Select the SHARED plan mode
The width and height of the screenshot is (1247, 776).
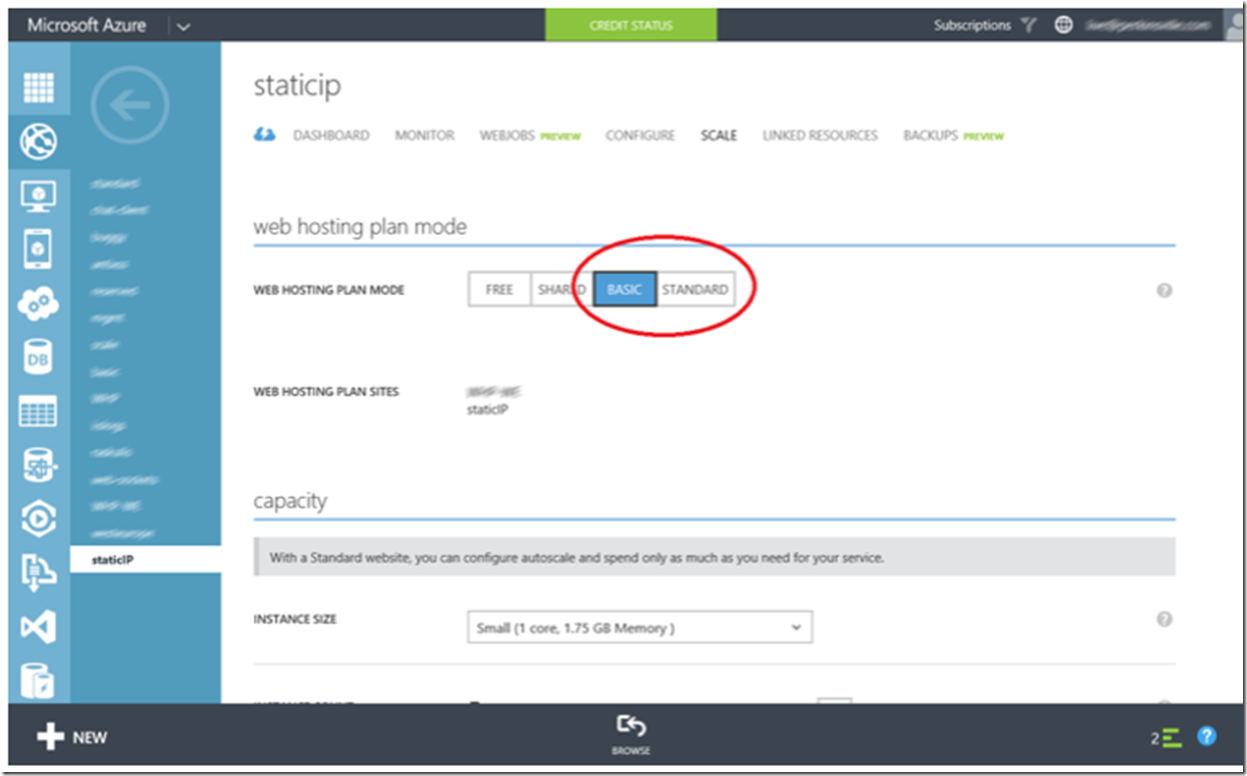[x=561, y=290]
